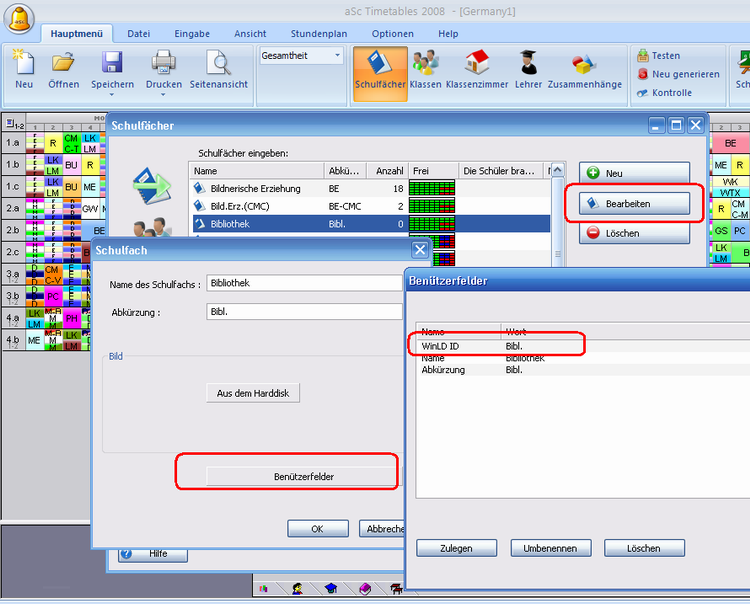Select the colored bars tab at bottom

tap(264, 588)
